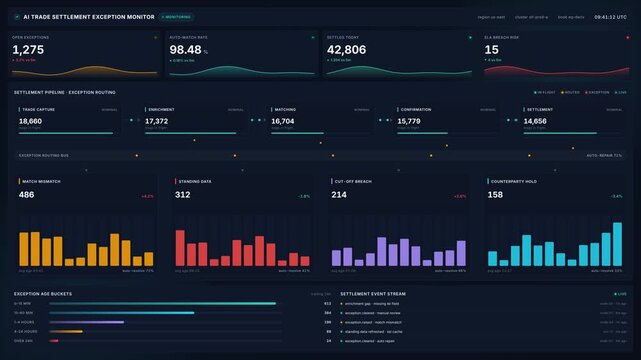Select the Enrichment pipeline stage
Viewport: 641px width, 360px height.
194,121
